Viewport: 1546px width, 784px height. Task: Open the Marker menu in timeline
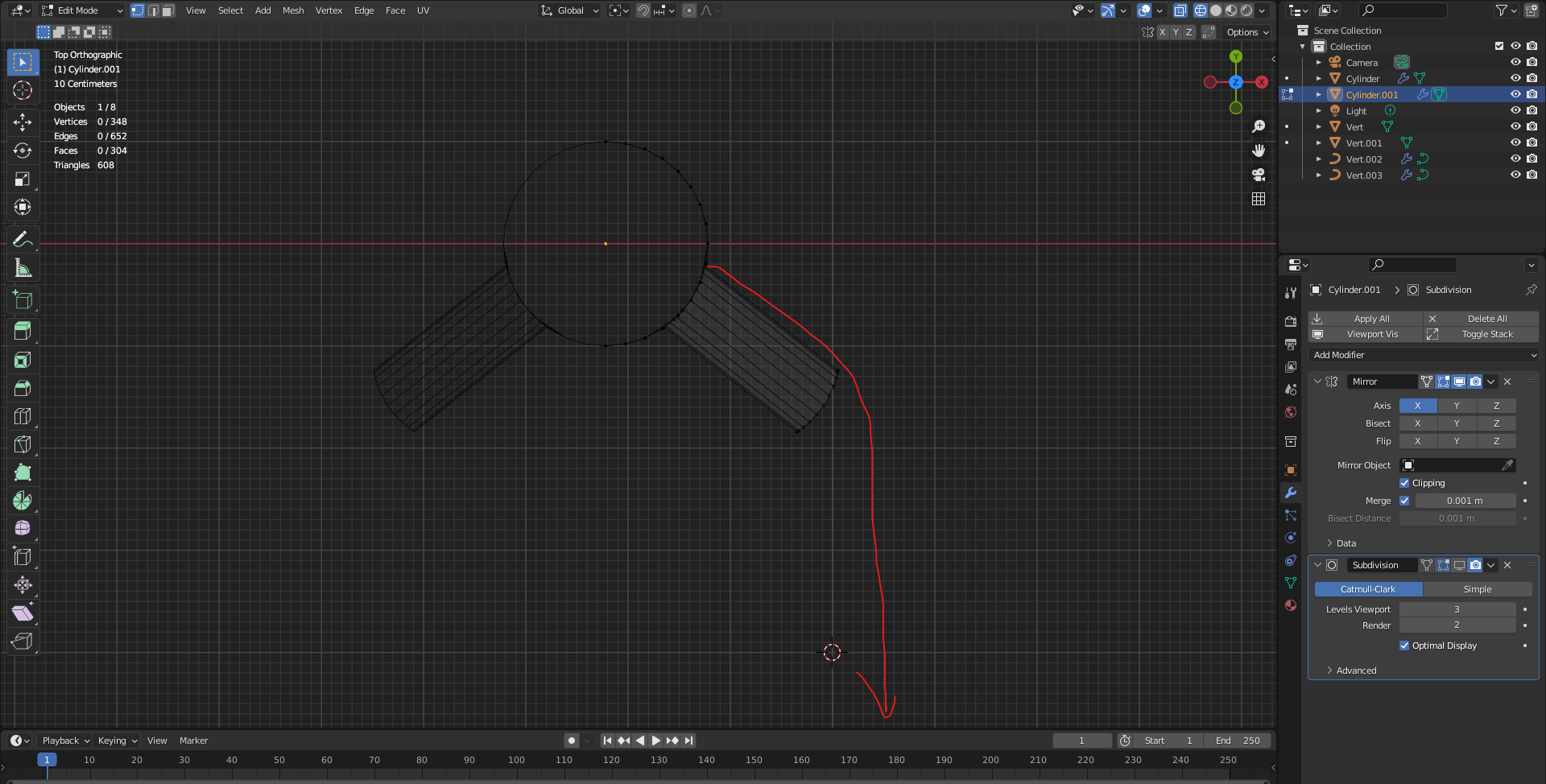point(193,741)
